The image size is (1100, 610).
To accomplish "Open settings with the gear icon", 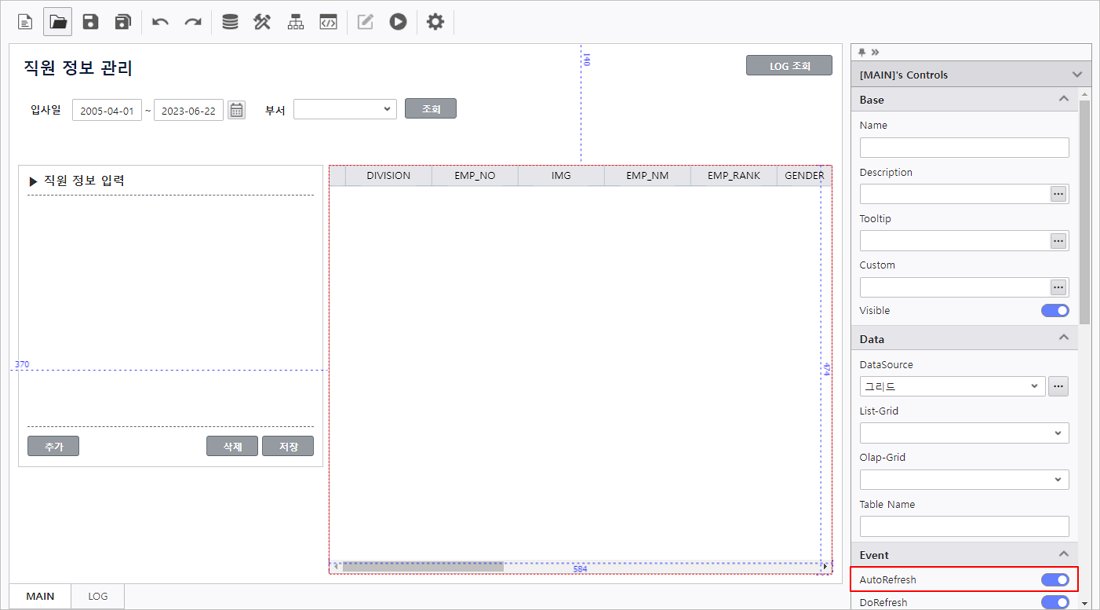I will (x=435, y=22).
